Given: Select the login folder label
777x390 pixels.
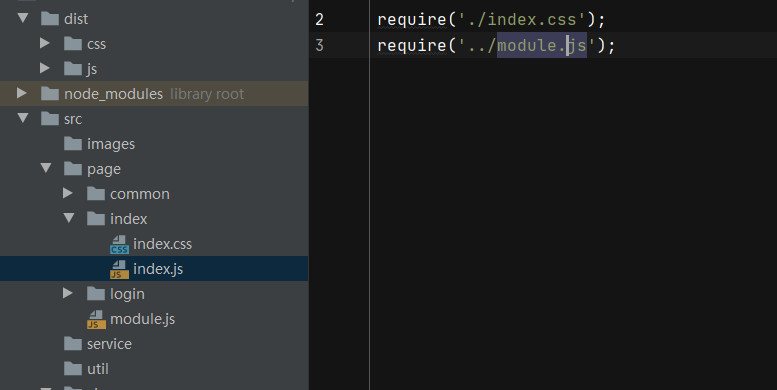Looking at the screenshot, I should 127,294.
